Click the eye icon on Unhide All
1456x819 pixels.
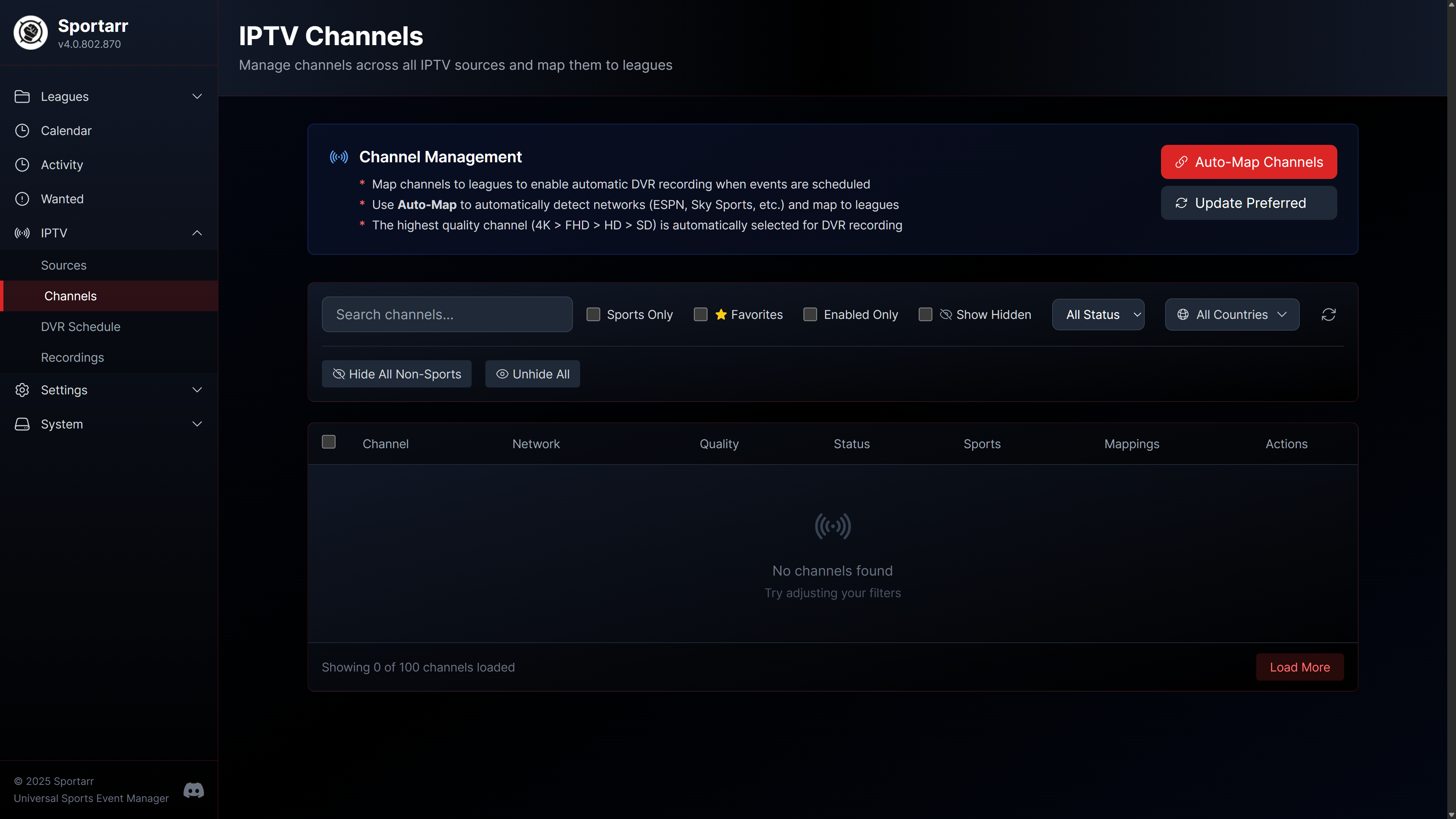(x=502, y=374)
